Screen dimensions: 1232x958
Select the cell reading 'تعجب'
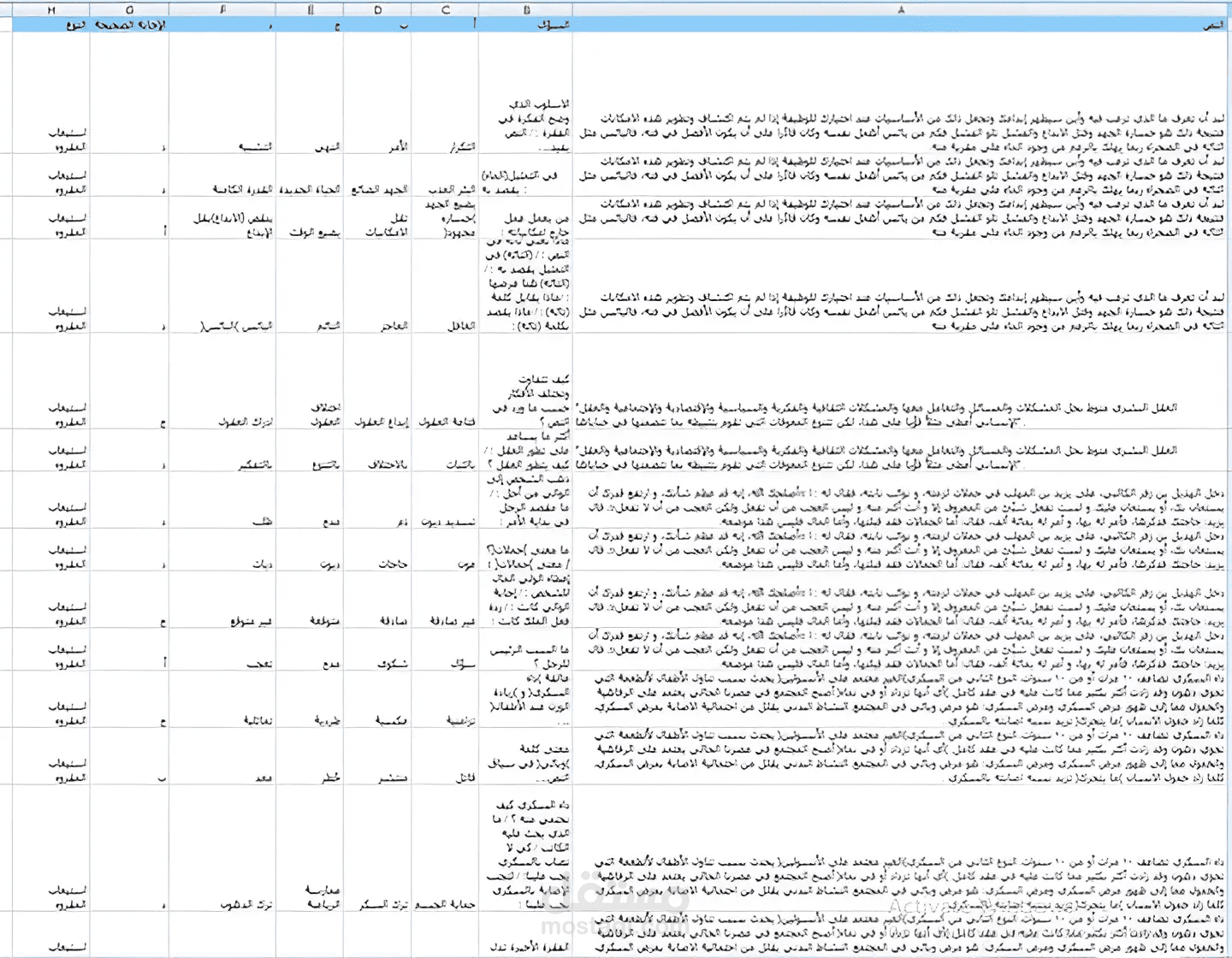click(222, 650)
